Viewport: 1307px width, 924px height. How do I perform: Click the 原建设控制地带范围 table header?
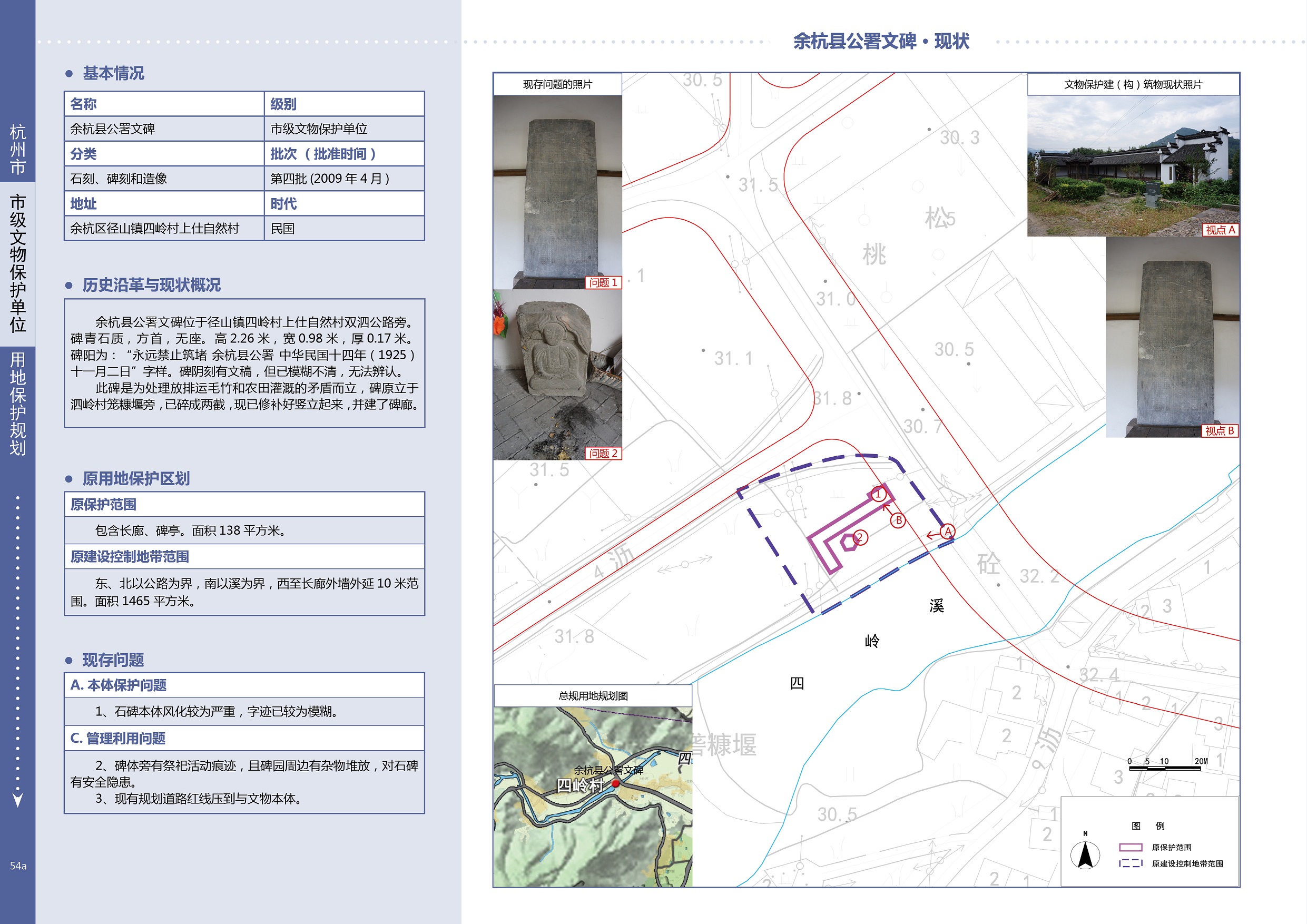click(x=245, y=557)
